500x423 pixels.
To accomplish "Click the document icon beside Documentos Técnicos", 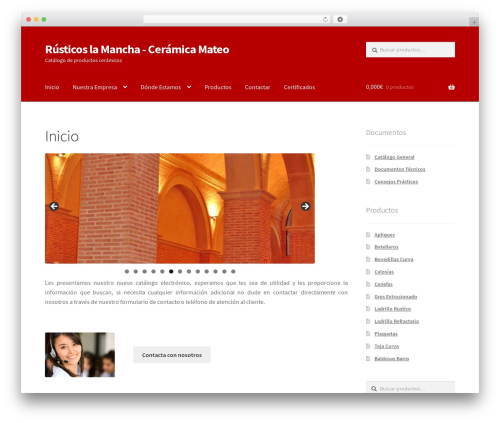I will pos(368,169).
